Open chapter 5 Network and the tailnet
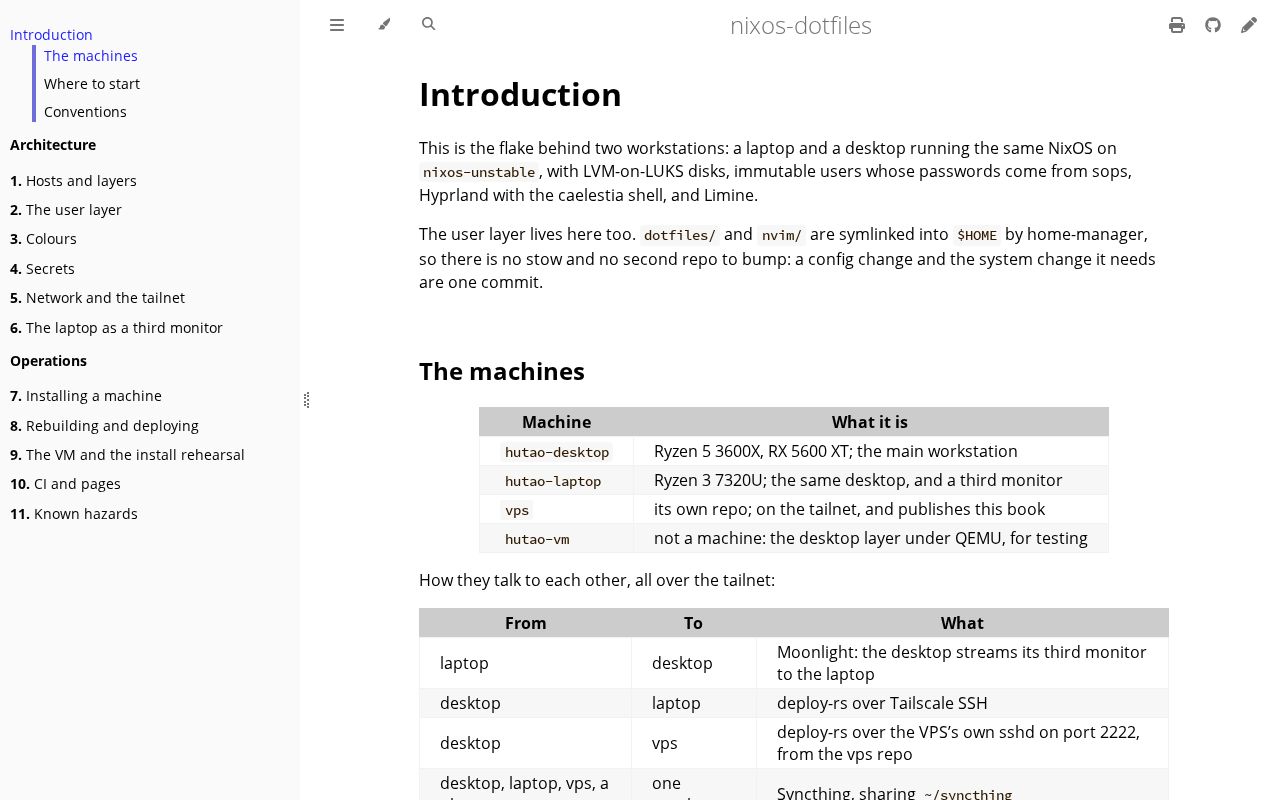 click(x=97, y=298)
